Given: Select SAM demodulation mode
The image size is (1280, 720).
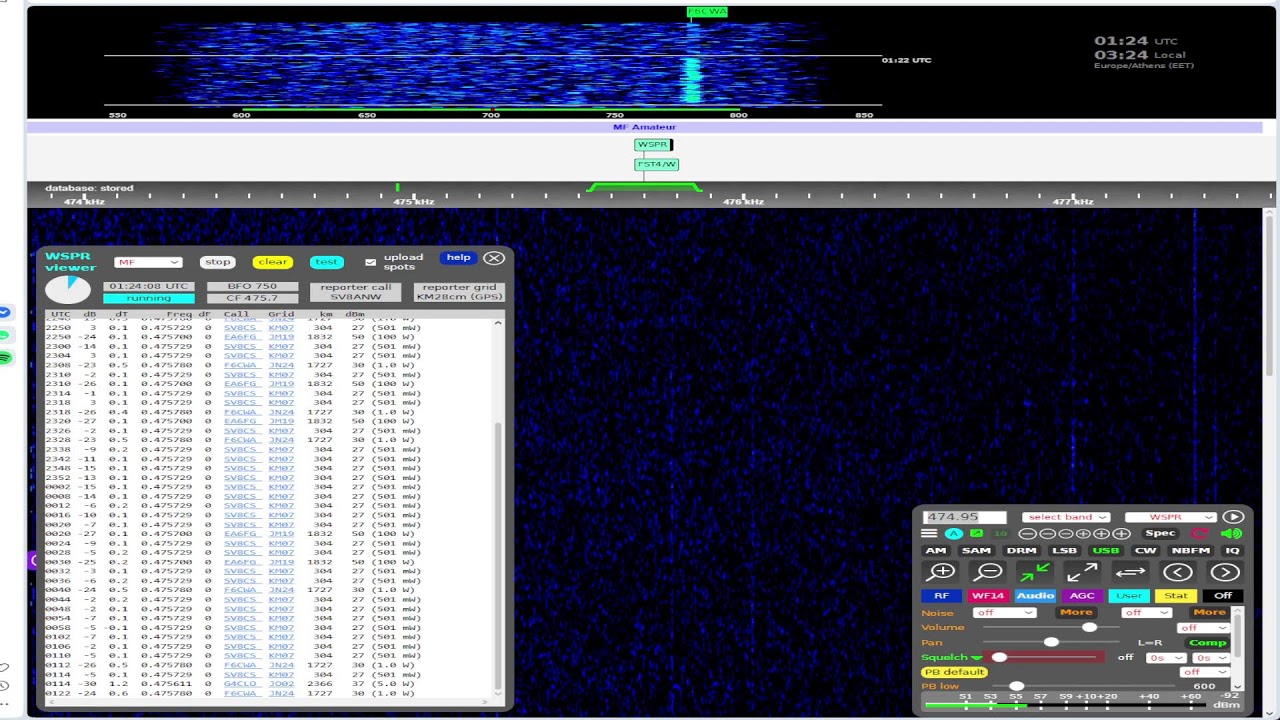Looking at the screenshot, I should 977,551.
